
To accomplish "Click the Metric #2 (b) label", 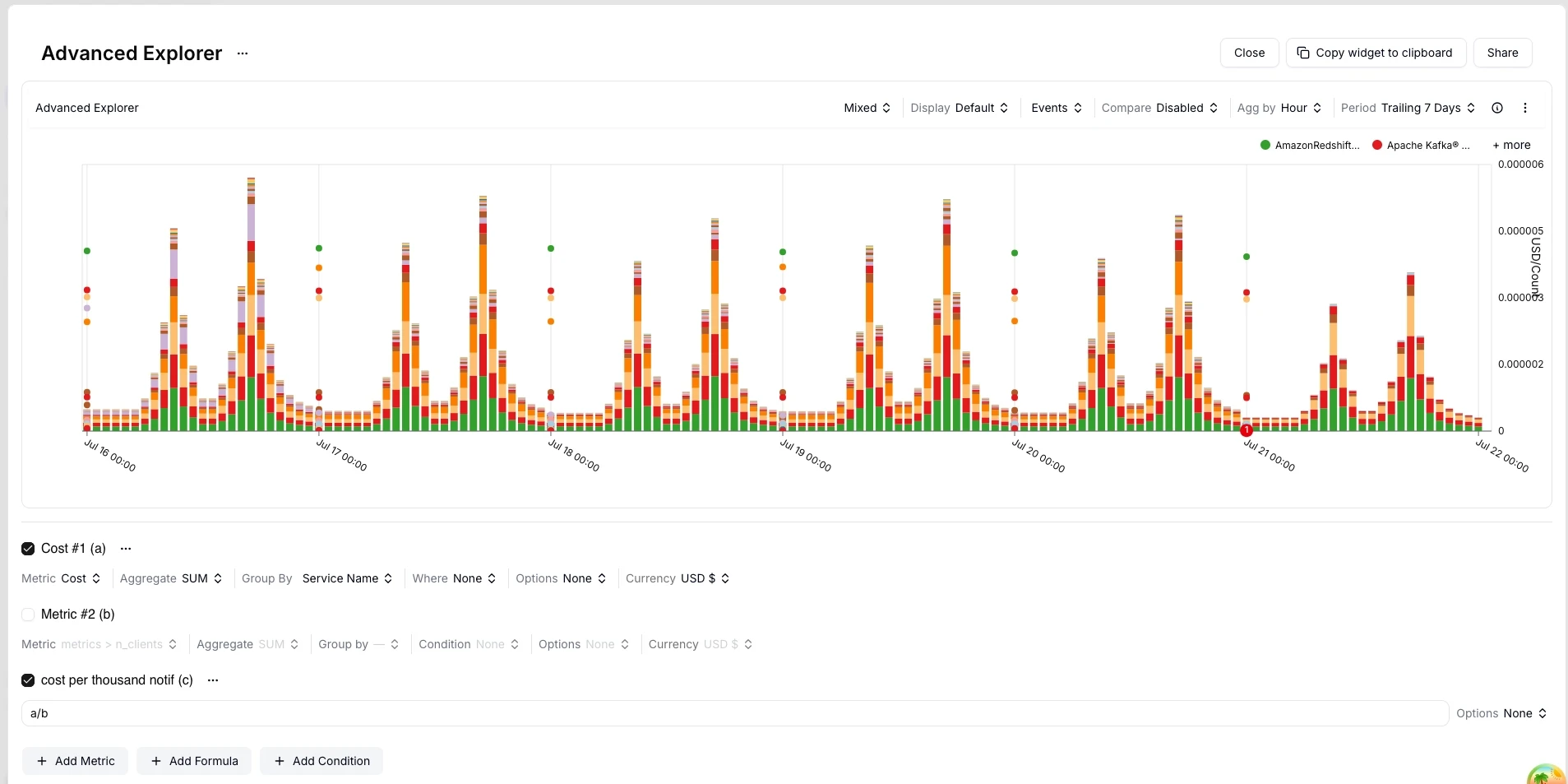I will coord(78,615).
